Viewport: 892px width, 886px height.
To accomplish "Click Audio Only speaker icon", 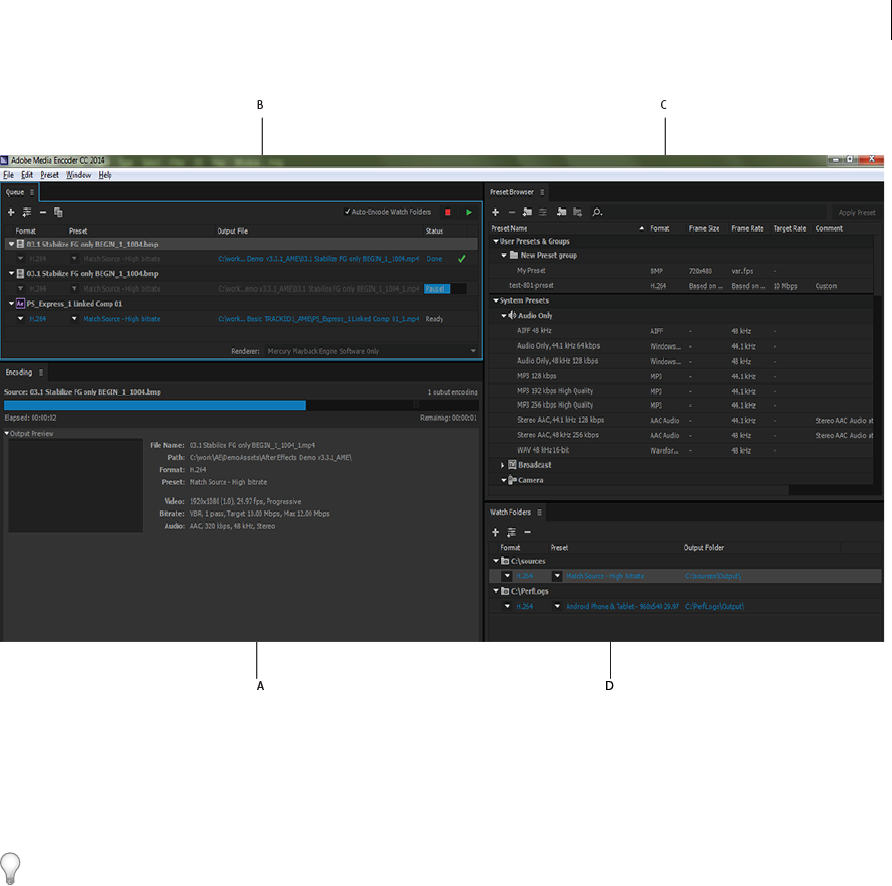I will click(512, 315).
